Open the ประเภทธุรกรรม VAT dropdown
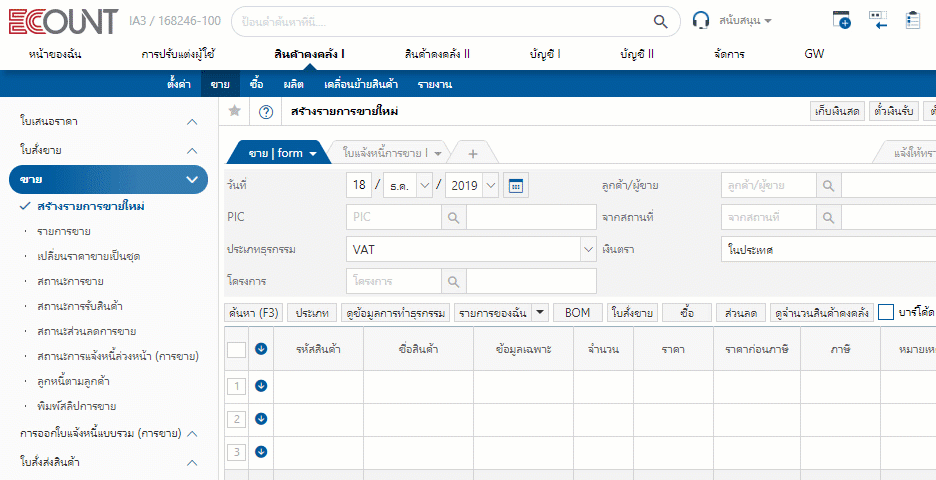Screen dimensions: 936x480 (587, 248)
